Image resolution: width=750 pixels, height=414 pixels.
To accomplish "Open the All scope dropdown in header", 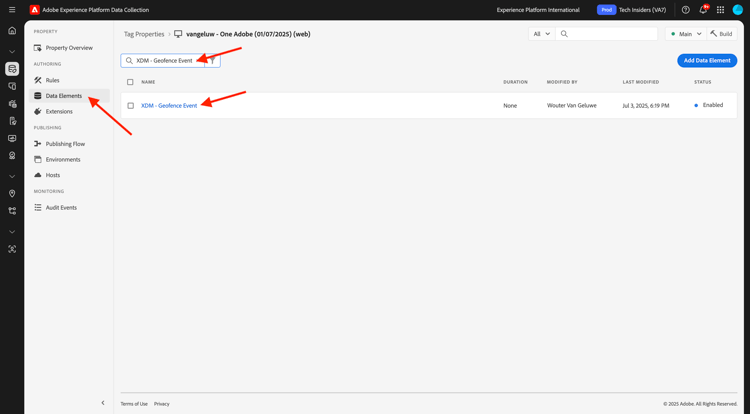I will 541,34.
